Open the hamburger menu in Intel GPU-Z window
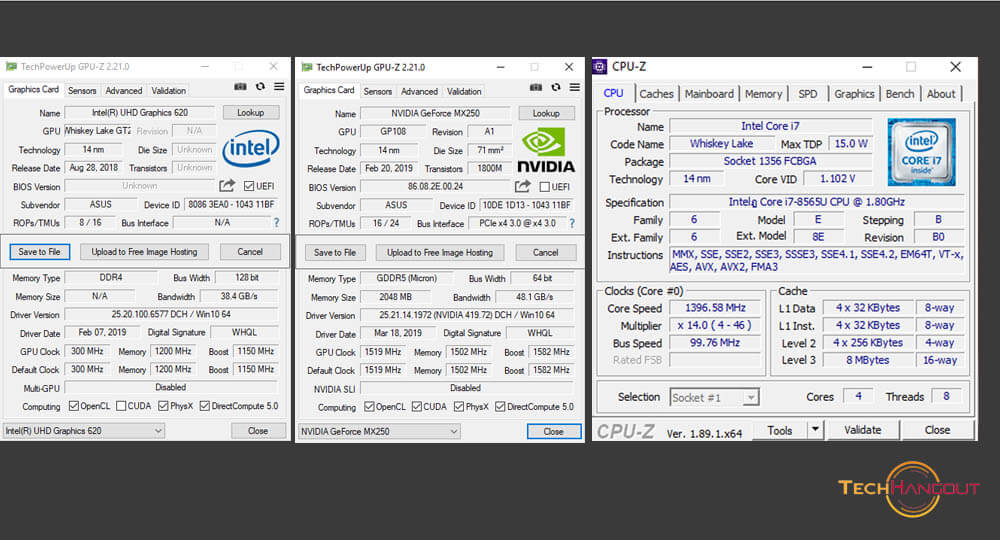1000x540 pixels. (x=279, y=87)
